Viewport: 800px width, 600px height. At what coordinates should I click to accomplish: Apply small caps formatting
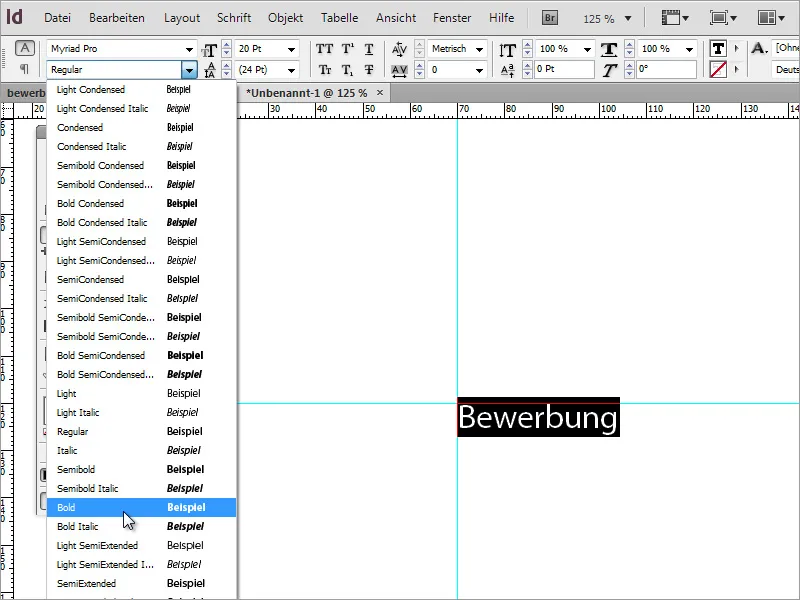(x=324, y=69)
